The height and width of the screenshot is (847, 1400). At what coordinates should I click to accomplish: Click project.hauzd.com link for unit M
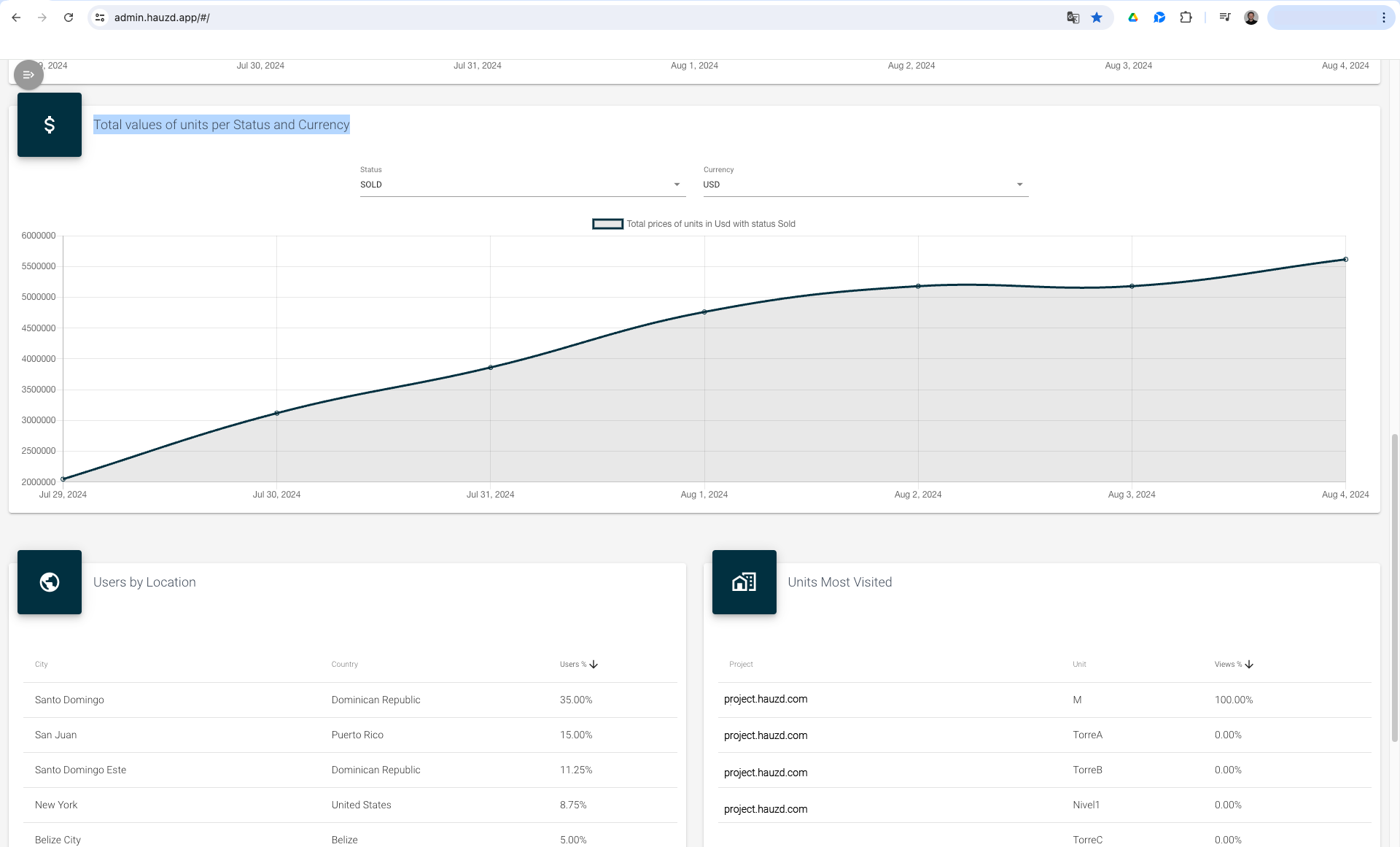(x=766, y=699)
